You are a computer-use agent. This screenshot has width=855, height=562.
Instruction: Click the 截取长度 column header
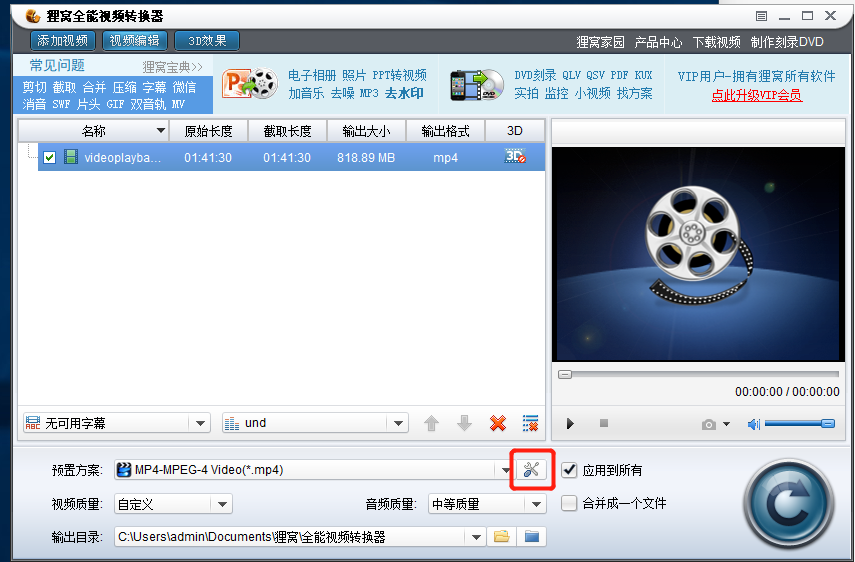[x=287, y=131]
